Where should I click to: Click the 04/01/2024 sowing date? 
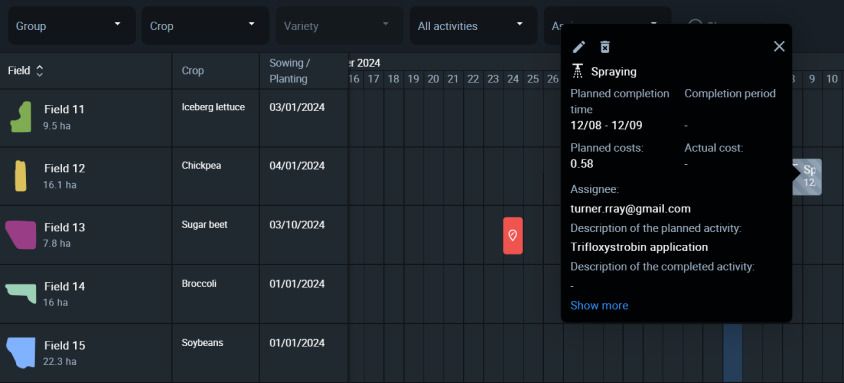297,166
